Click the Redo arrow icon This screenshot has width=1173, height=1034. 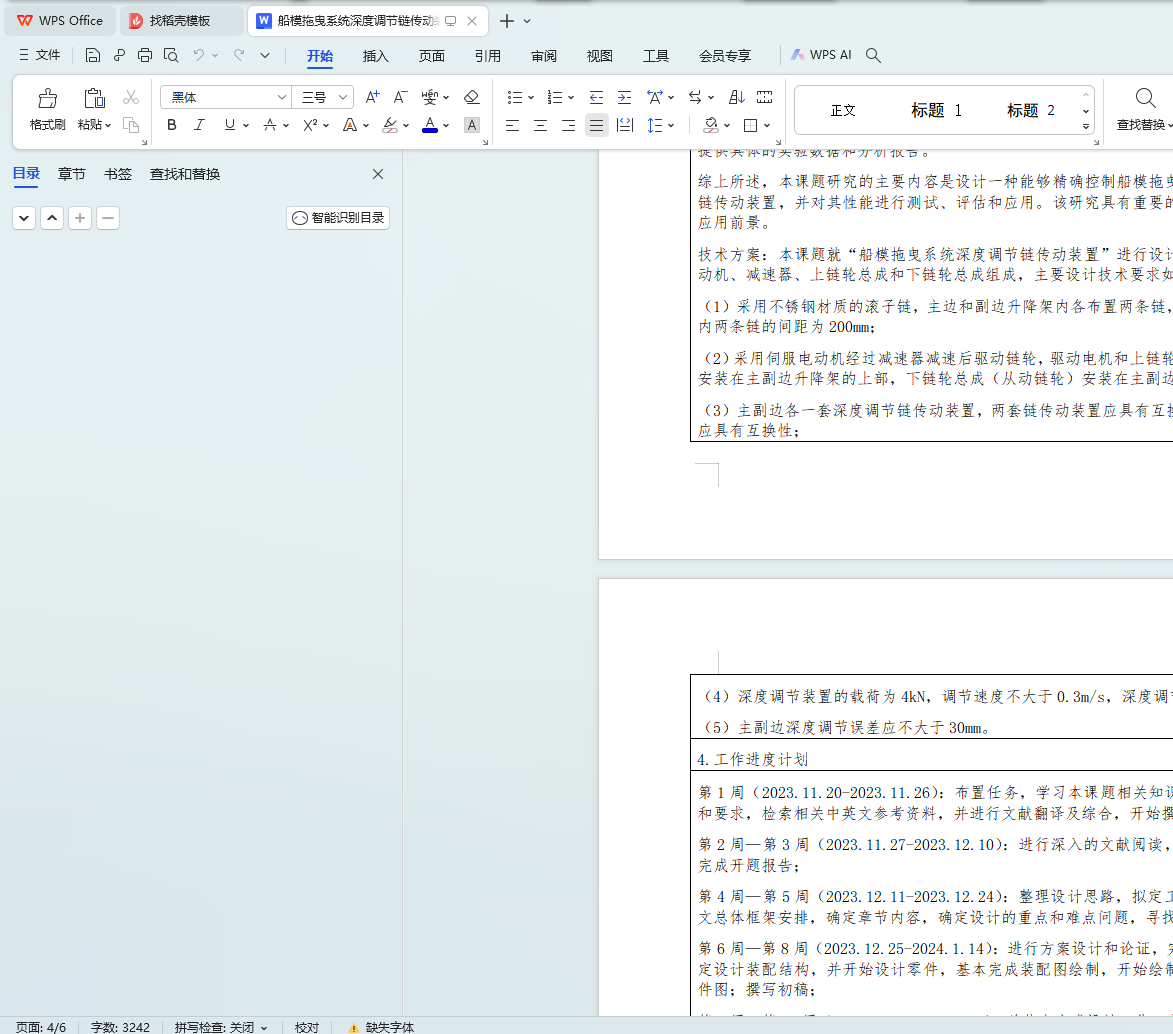tap(239, 55)
